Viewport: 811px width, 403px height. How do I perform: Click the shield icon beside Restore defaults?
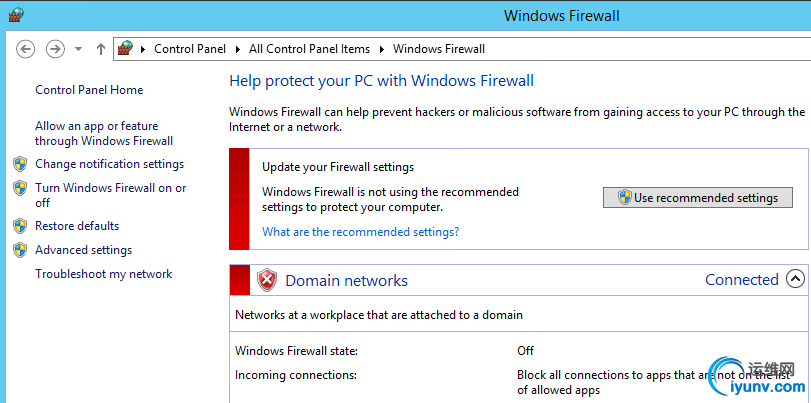(20, 226)
